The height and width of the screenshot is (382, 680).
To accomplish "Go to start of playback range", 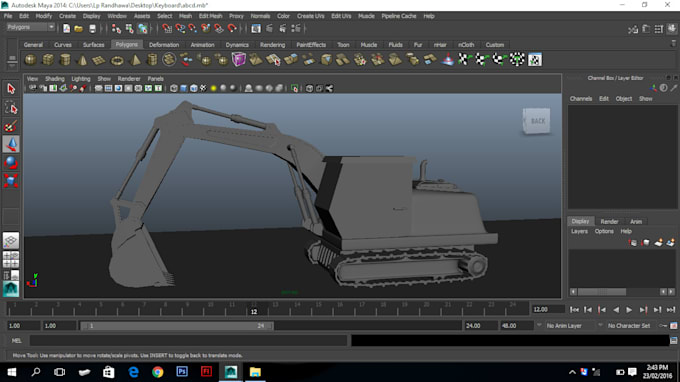I will point(574,310).
